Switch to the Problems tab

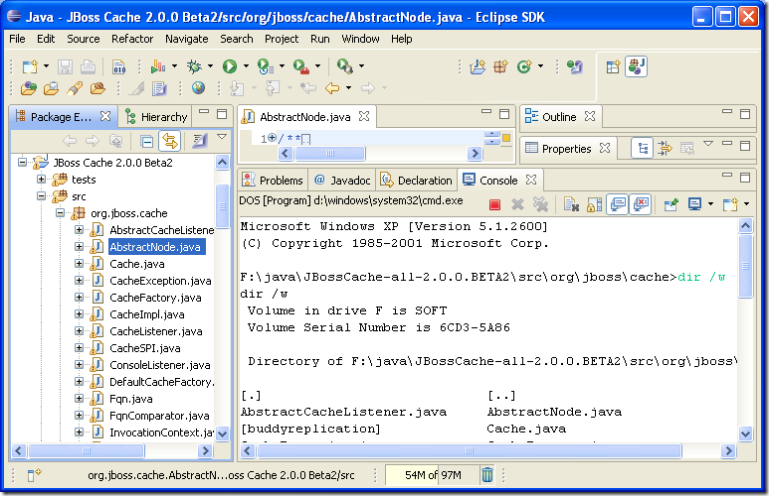tap(273, 181)
